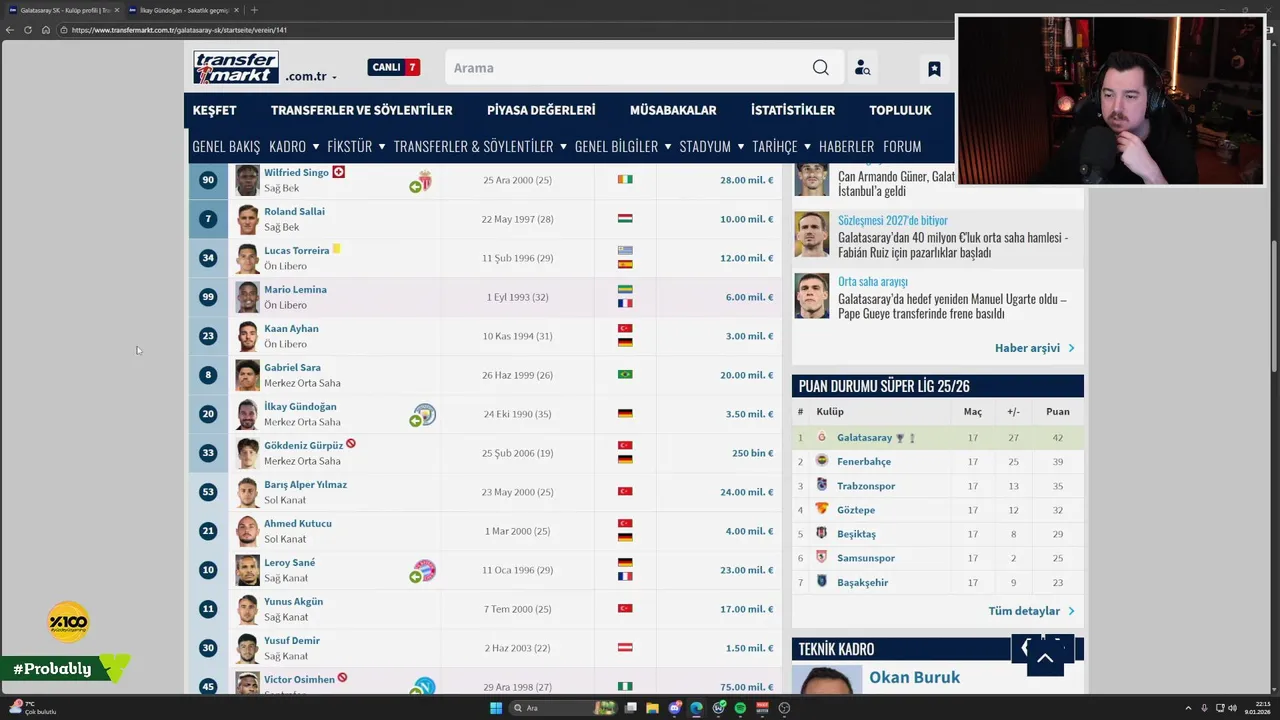Open the Tüm detaylar link
Image resolution: width=1280 pixels, height=720 pixels.
[1031, 611]
